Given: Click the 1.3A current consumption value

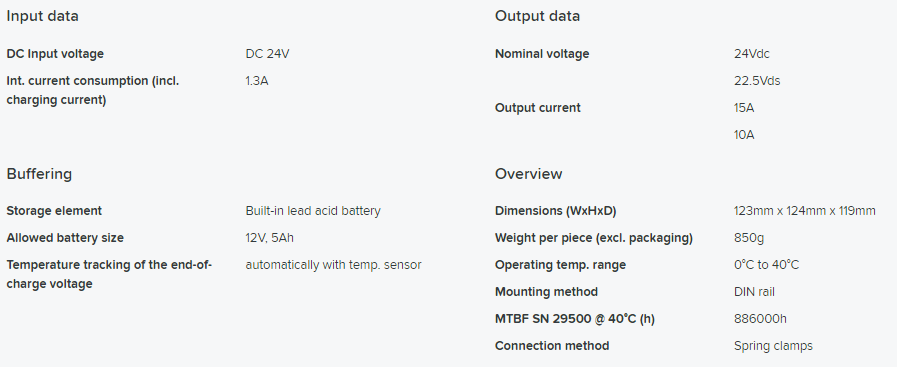Looking at the screenshot, I should point(256,81).
